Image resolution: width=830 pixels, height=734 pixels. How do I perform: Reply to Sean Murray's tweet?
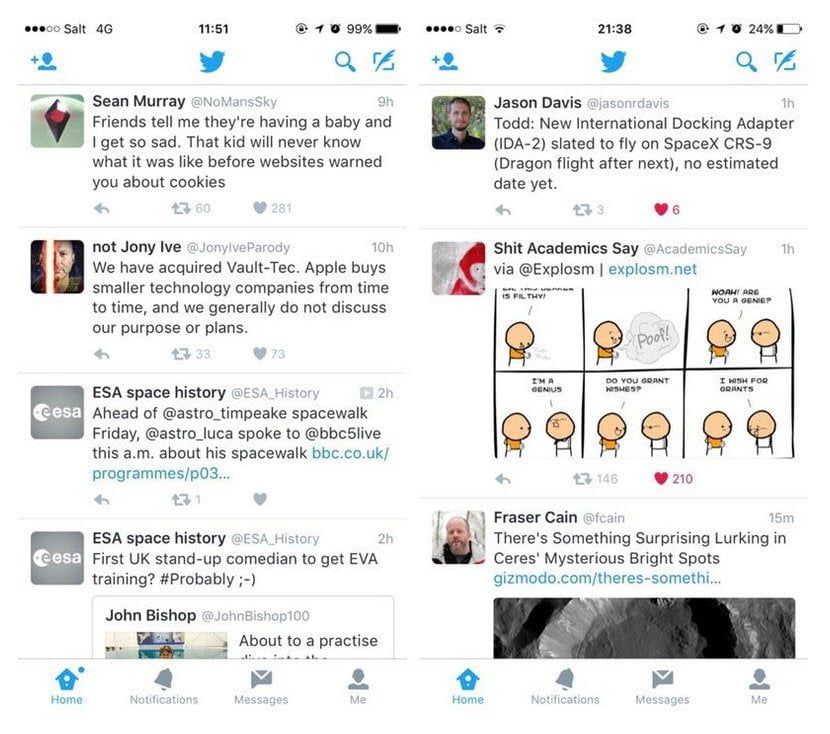click(x=102, y=209)
